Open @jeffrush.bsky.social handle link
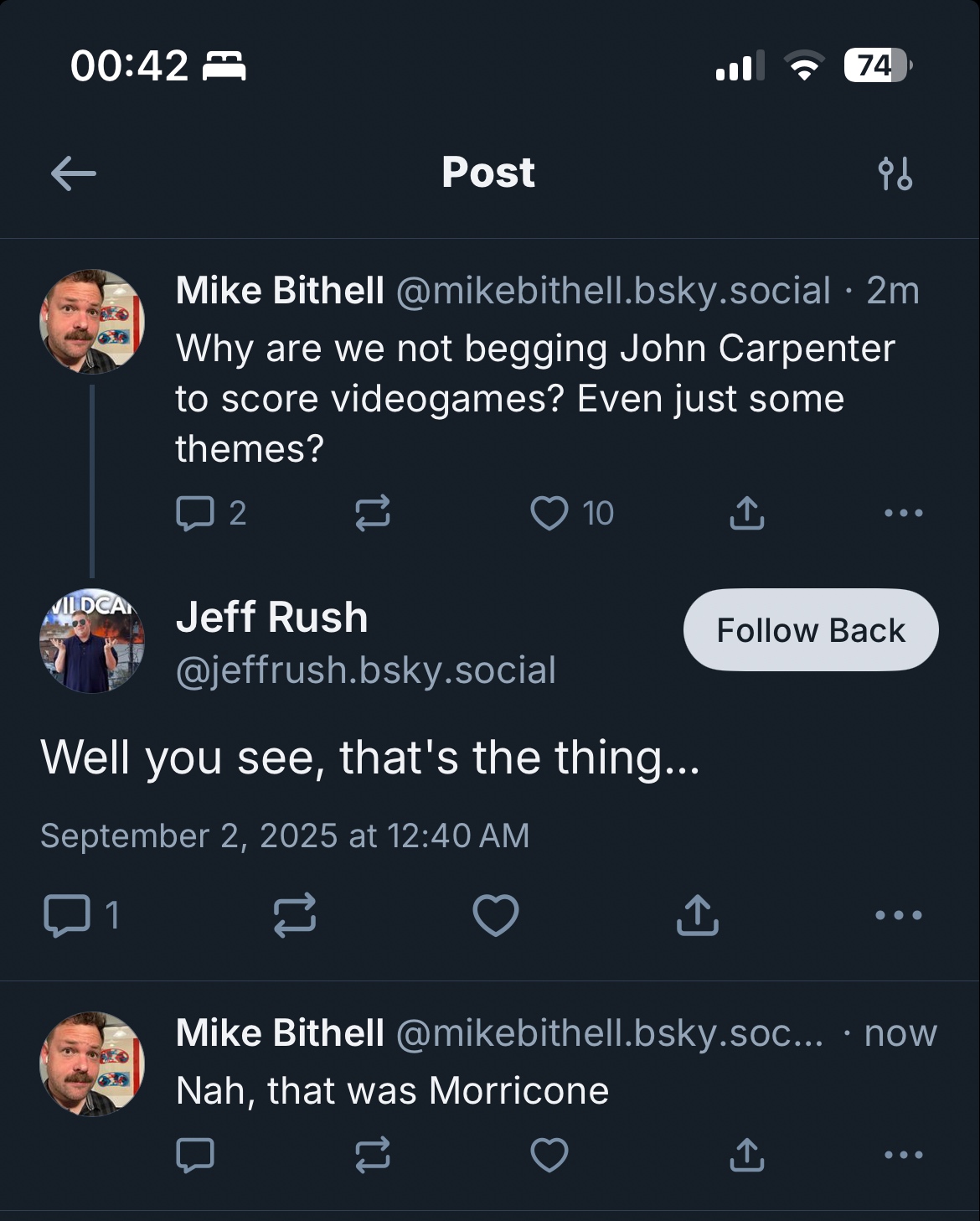This screenshot has height=1221, width=980. 365,670
